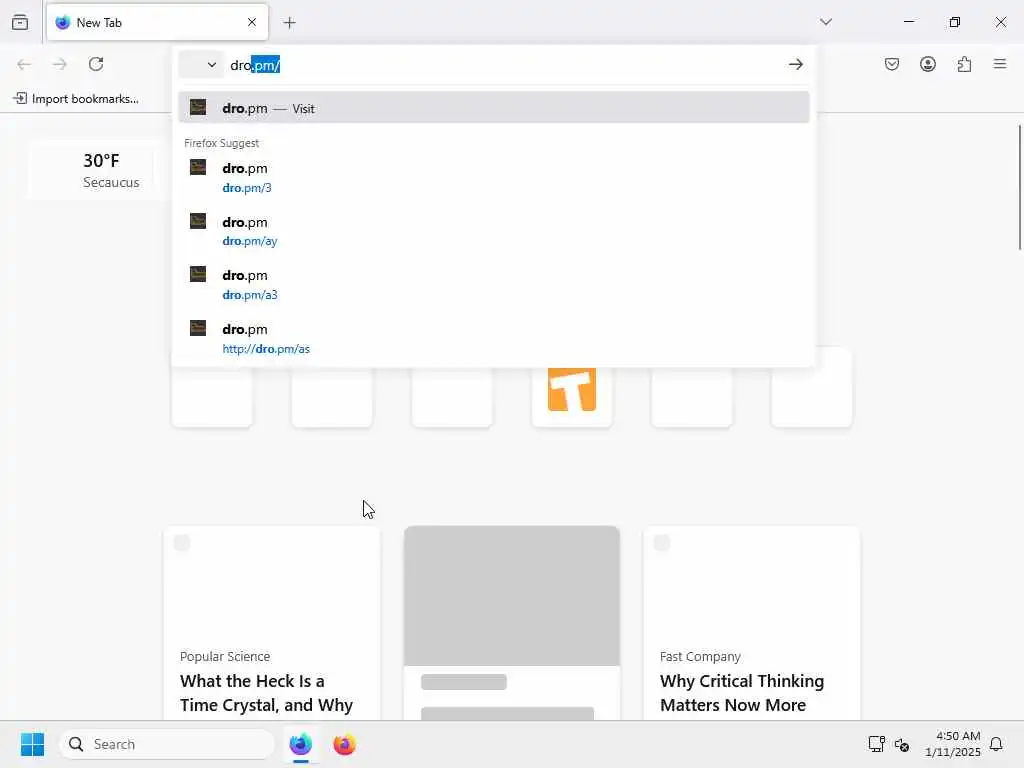This screenshot has width=1024, height=768.
Task: Open the notifications bell in tray
Action: tap(996, 744)
